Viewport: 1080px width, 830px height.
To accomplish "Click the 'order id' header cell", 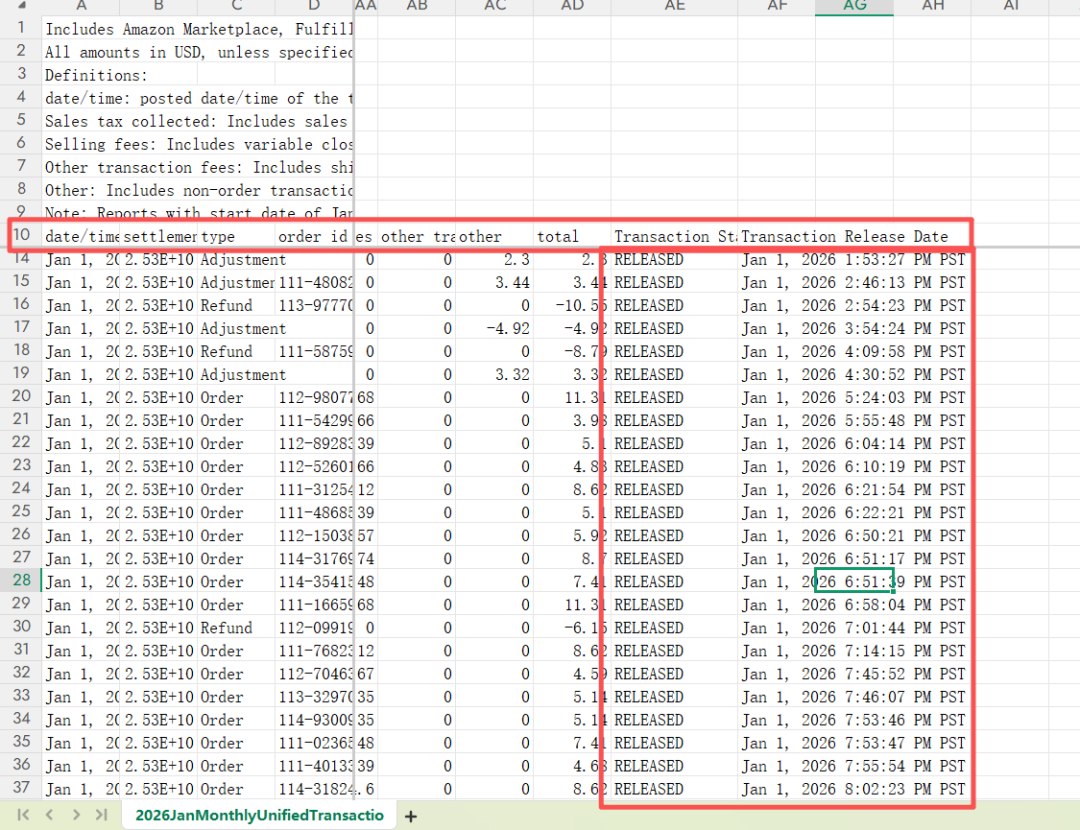I will 314,236.
